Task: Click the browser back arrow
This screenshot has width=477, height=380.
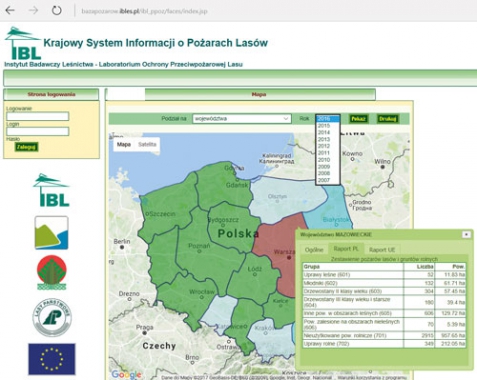Action: coord(10,11)
